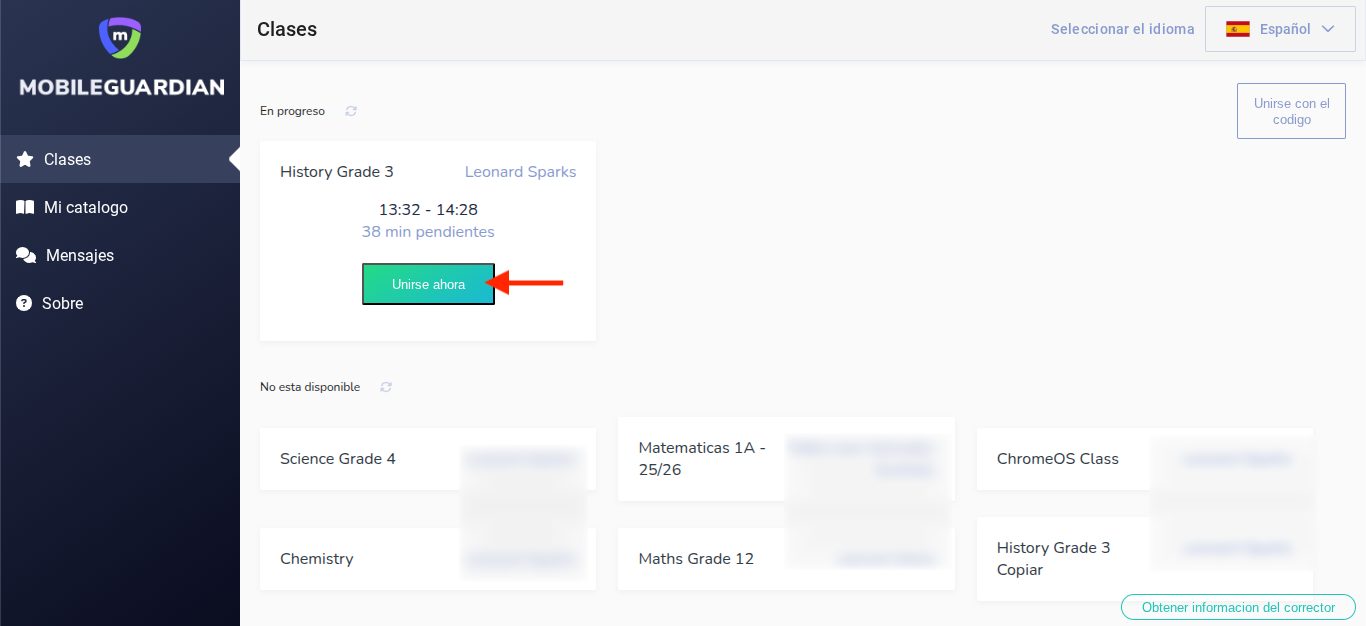Screen dimensions: 1366x626
Task: Click the Spanish flag icon
Action: tap(1238, 29)
